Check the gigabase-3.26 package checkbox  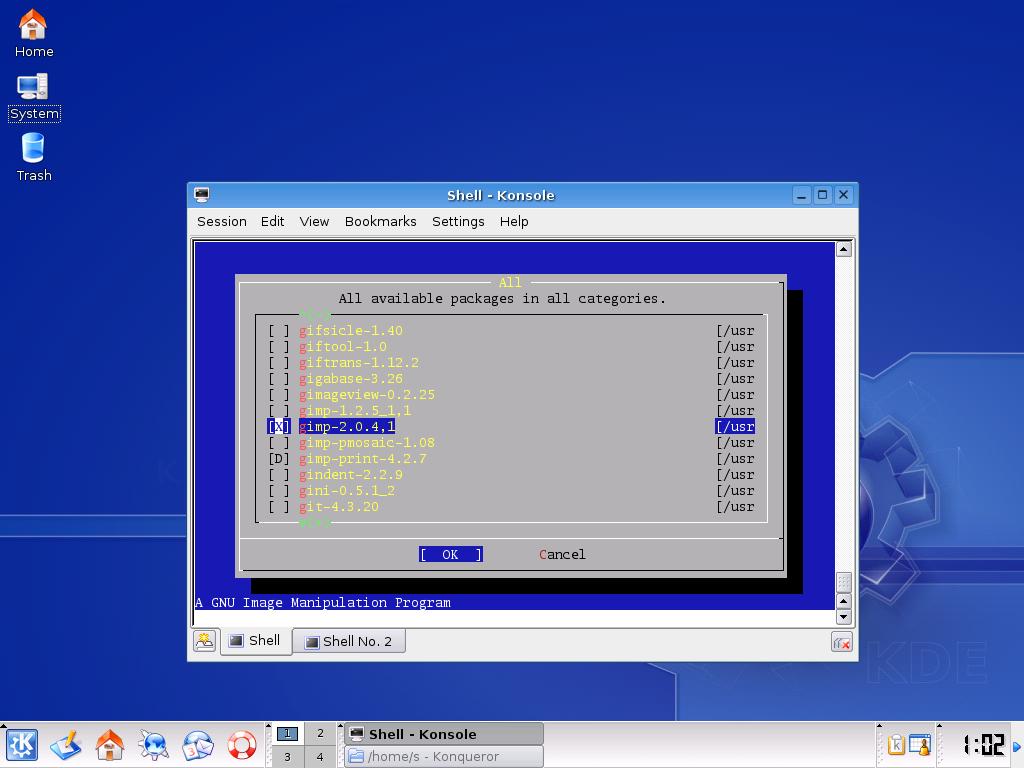279,379
